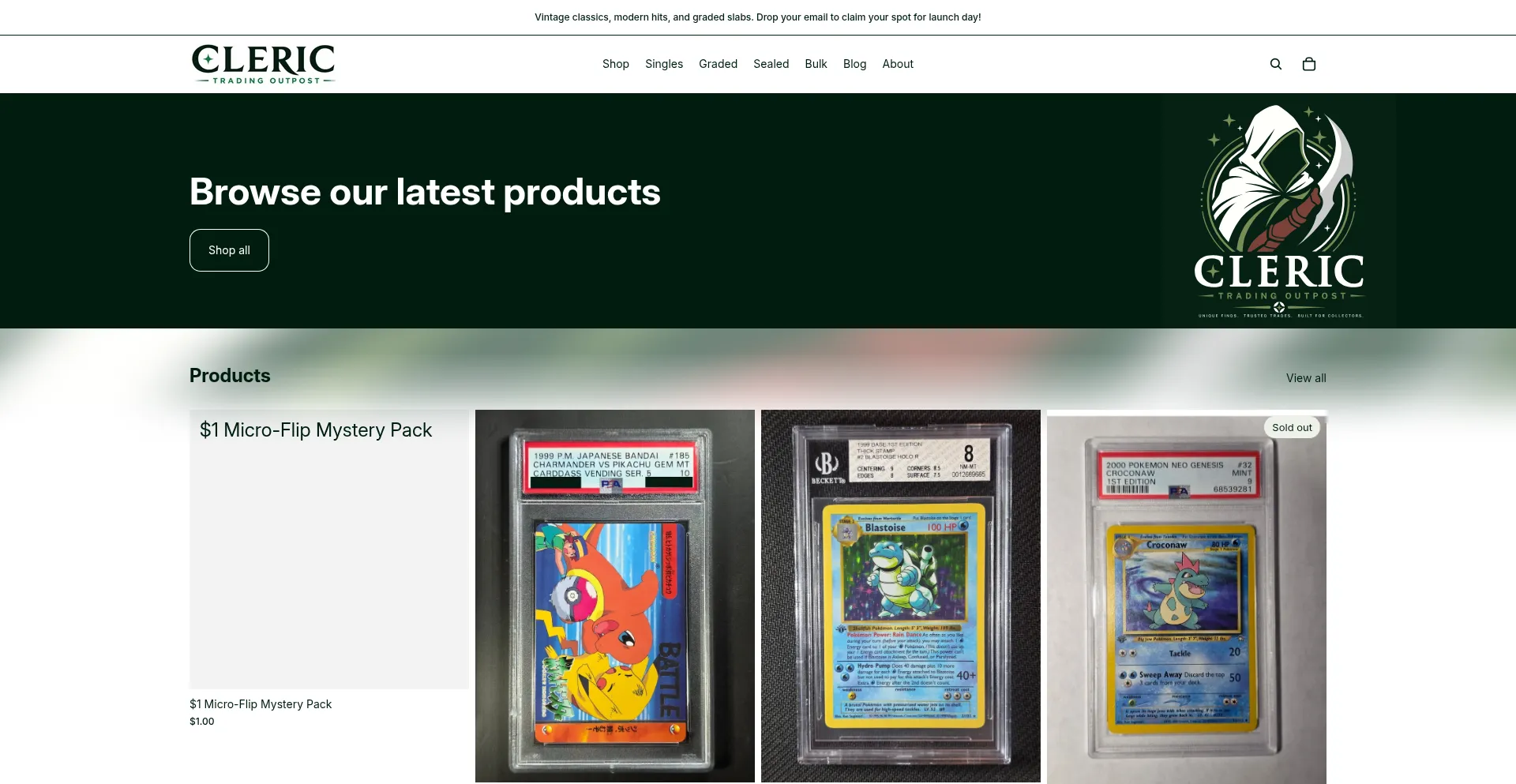1516x784 pixels.
Task: Select the Sealed menu item
Action: click(x=771, y=64)
